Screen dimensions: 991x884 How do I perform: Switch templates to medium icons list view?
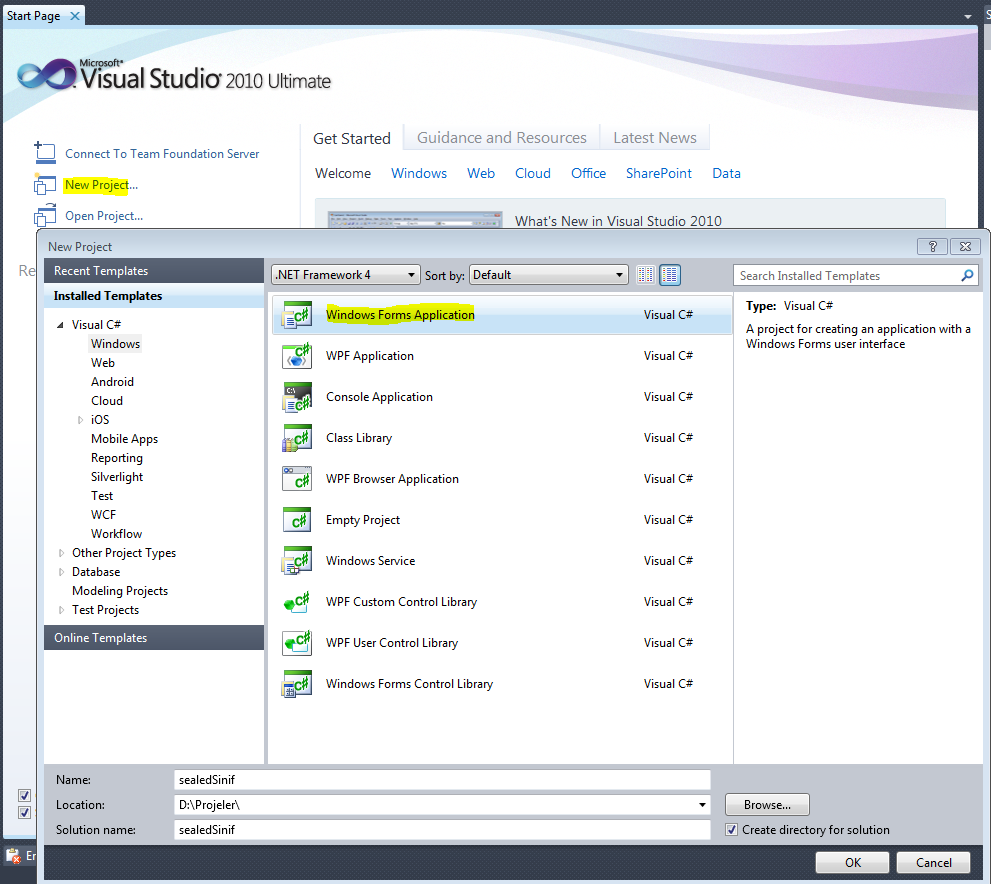coord(670,275)
